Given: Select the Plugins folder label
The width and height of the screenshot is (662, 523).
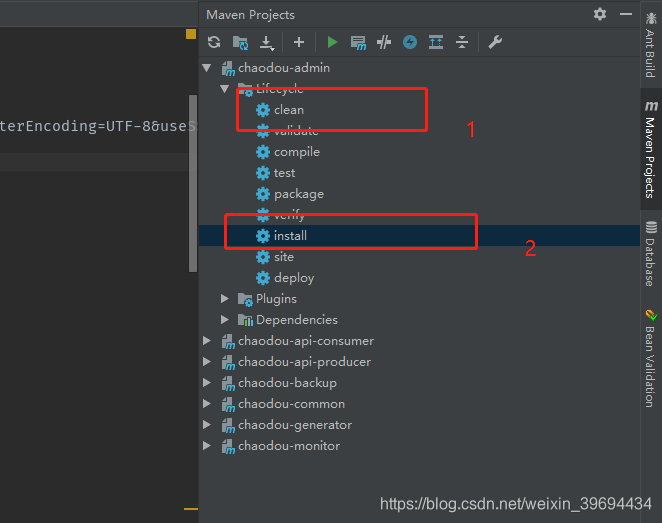Looking at the screenshot, I should coord(276,299).
